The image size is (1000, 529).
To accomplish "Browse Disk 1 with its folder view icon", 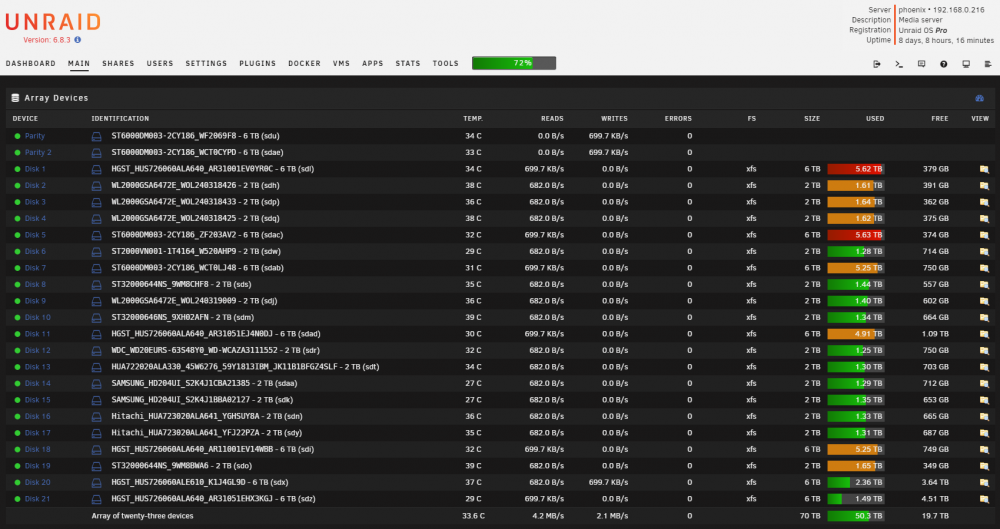I will coord(984,169).
